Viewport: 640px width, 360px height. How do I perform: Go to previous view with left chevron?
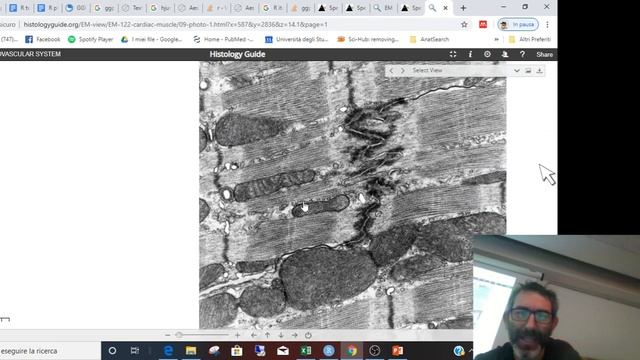point(391,71)
